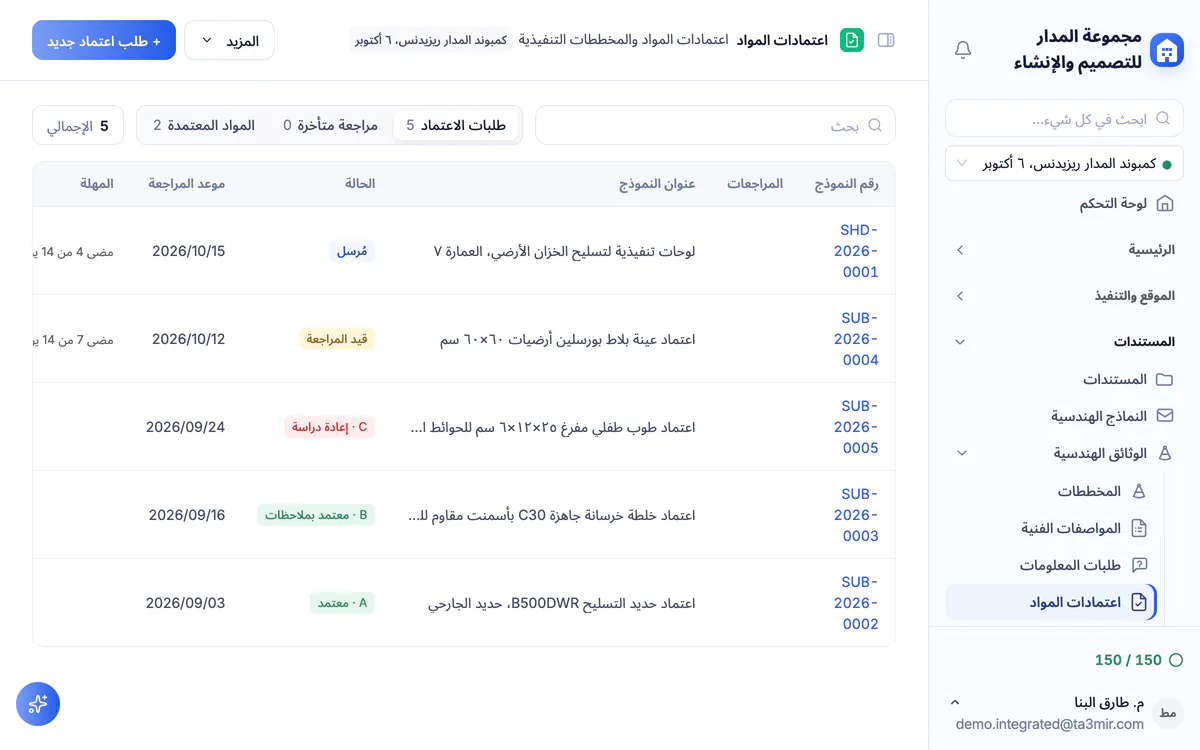Screen dimensions: 1200x750
Task: Toggle the sidebar panel icon in header
Action: point(886,40)
